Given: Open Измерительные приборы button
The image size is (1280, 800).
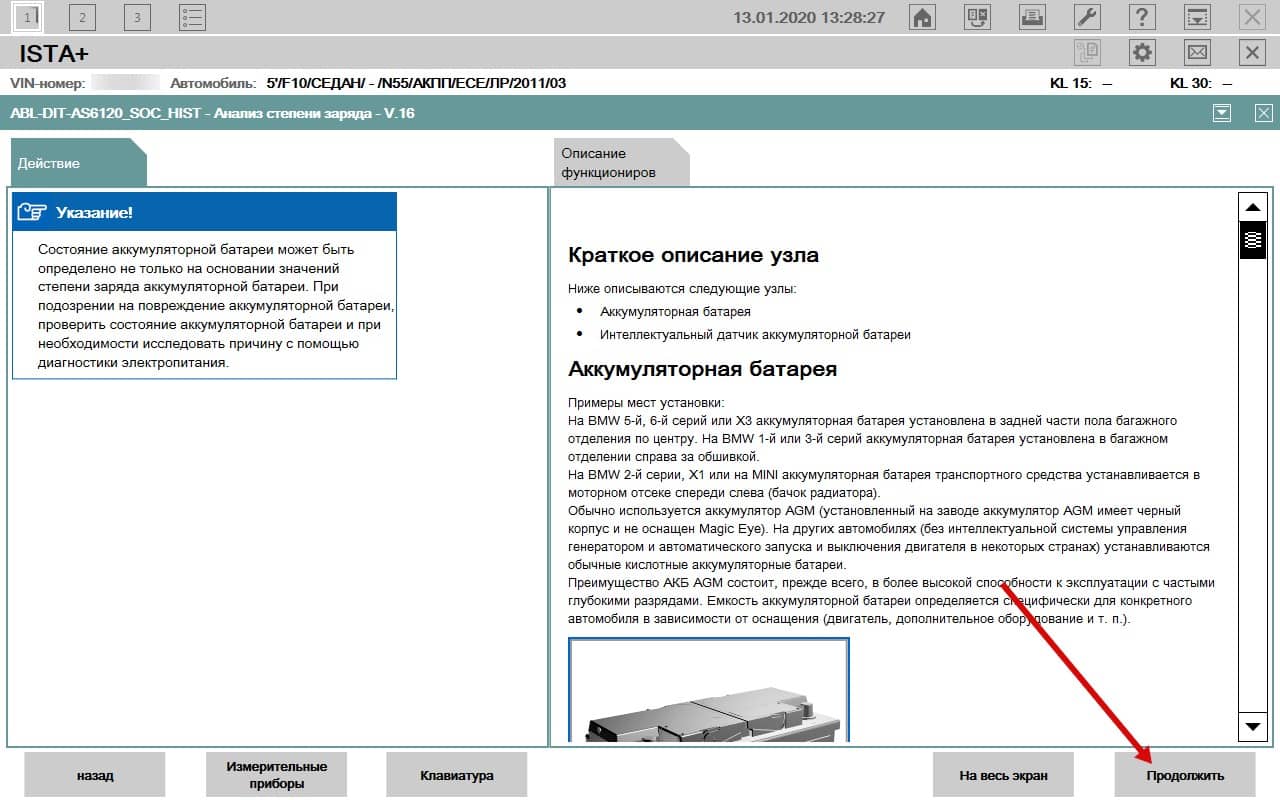Looking at the screenshot, I should click(x=276, y=775).
